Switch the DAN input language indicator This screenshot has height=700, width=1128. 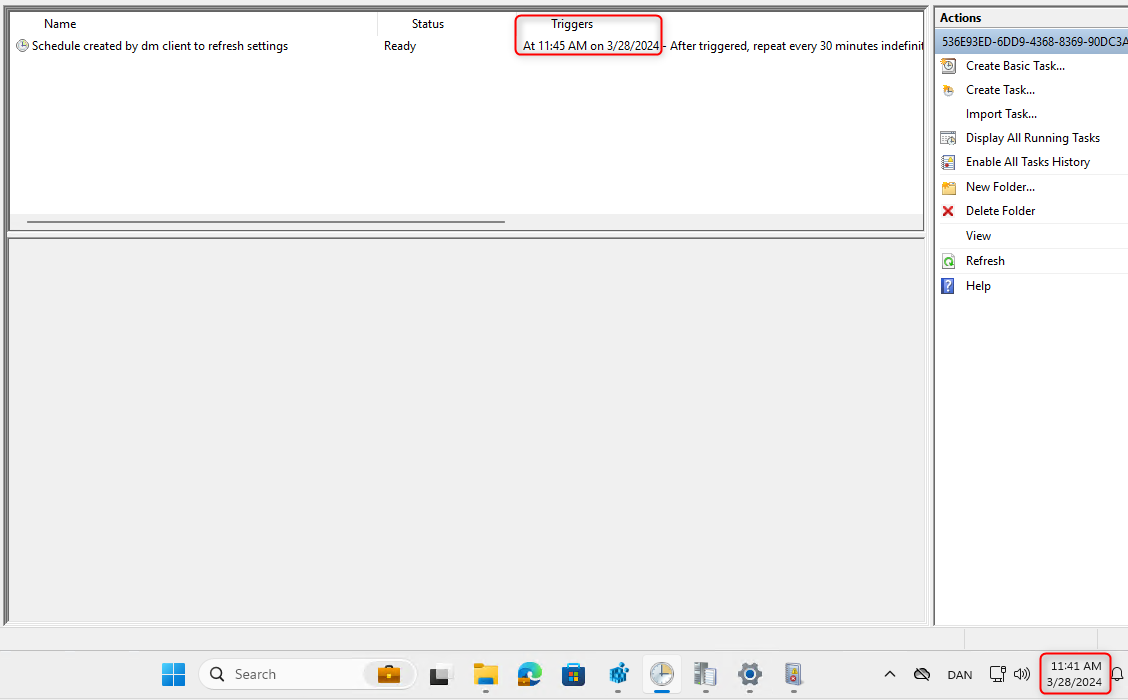point(960,675)
